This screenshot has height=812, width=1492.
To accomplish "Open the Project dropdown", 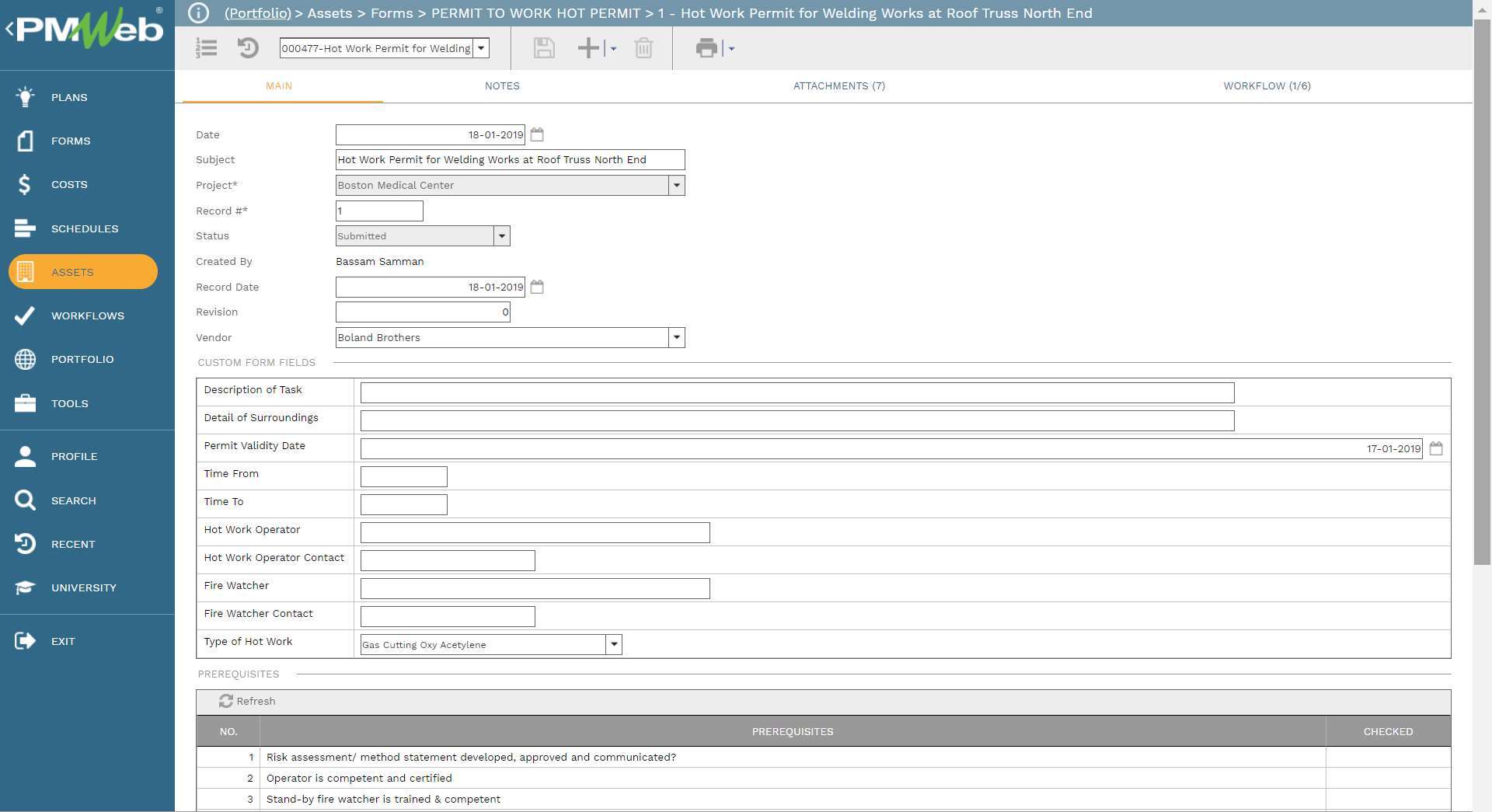I will [x=676, y=185].
